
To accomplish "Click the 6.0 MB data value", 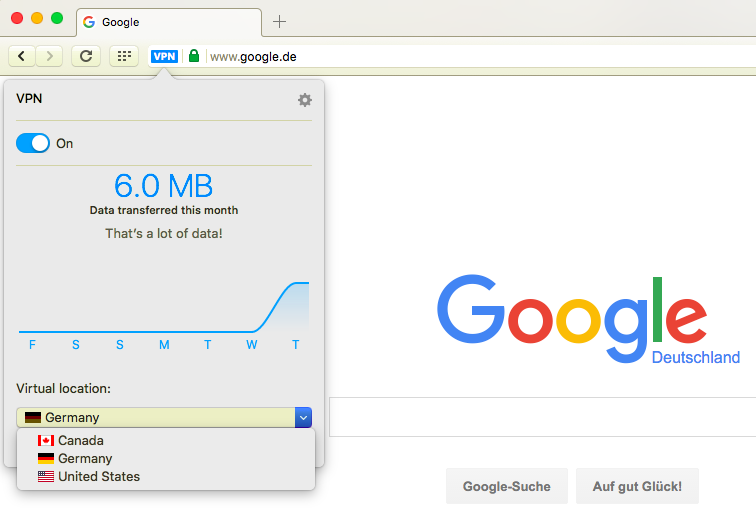I will (163, 186).
